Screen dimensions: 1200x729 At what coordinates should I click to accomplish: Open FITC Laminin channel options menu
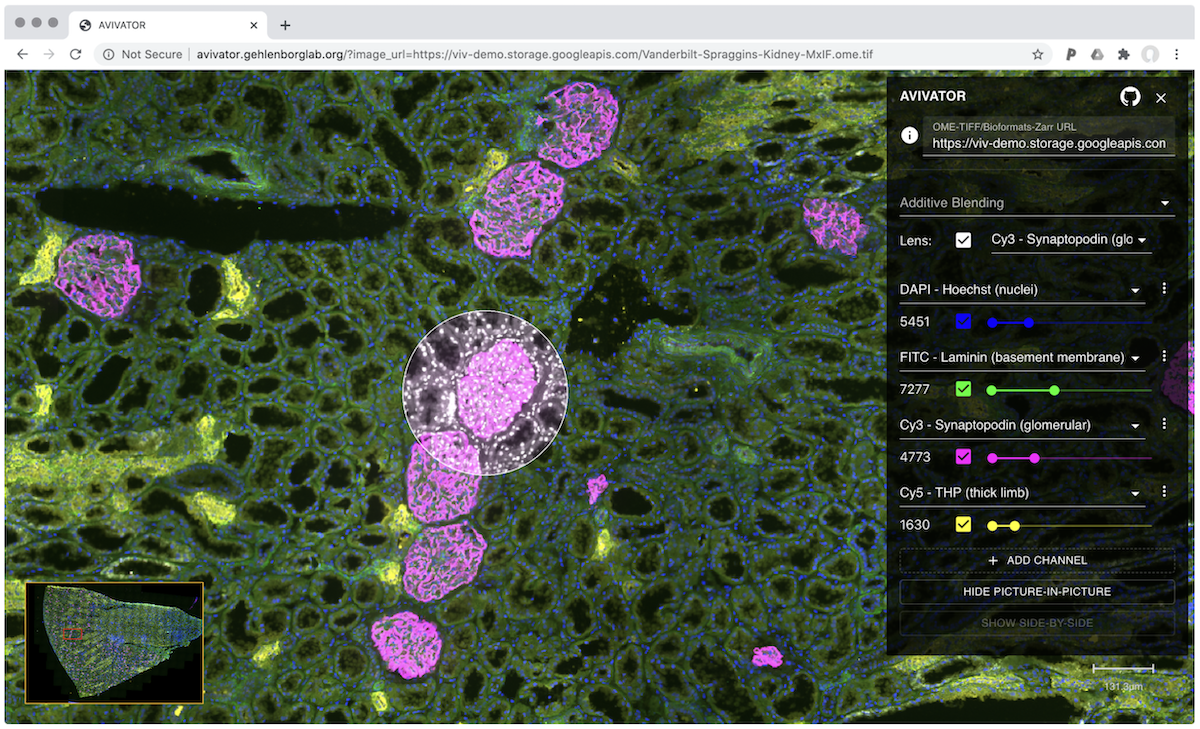(x=1164, y=357)
